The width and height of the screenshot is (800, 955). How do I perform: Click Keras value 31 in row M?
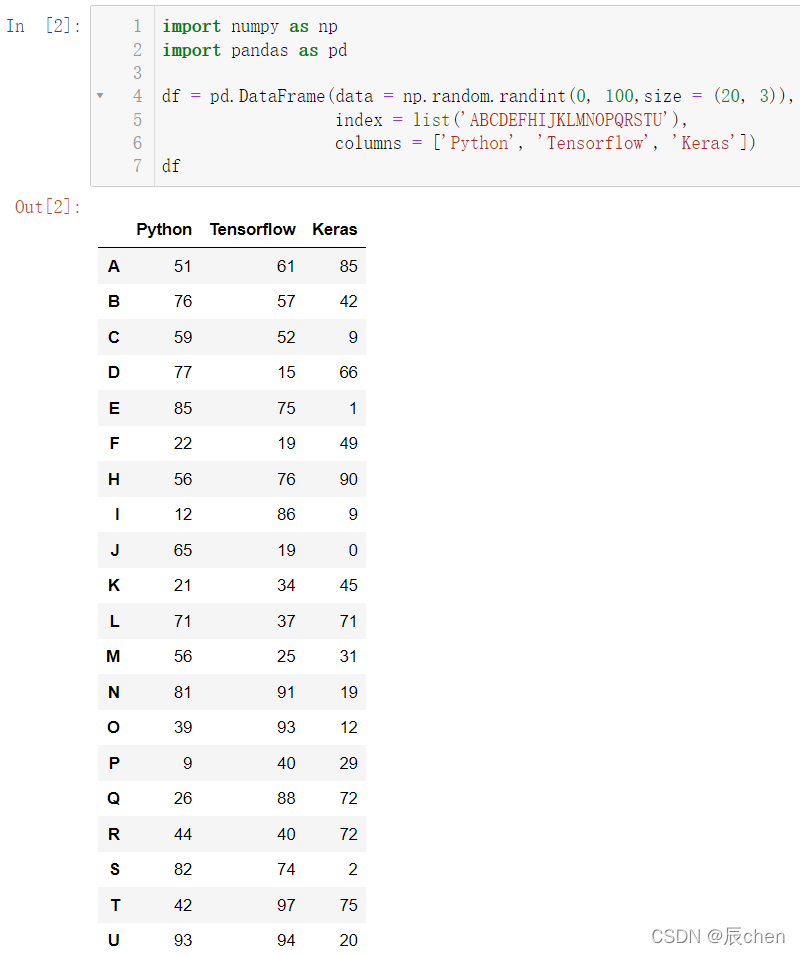tap(348, 657)
